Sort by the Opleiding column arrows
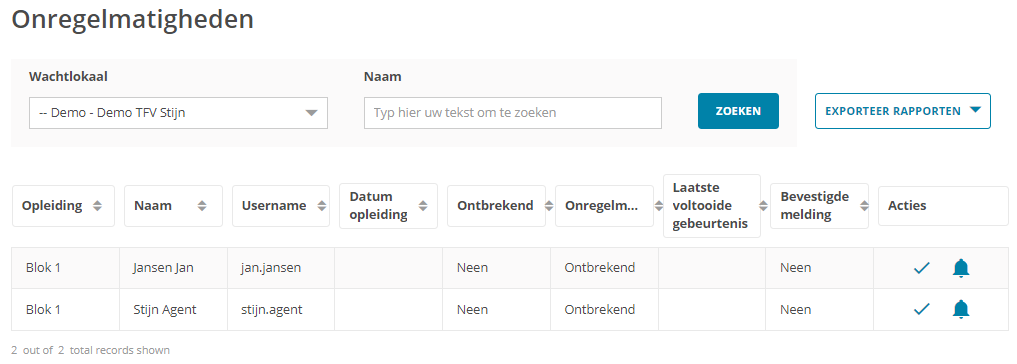 coord(97,206)
